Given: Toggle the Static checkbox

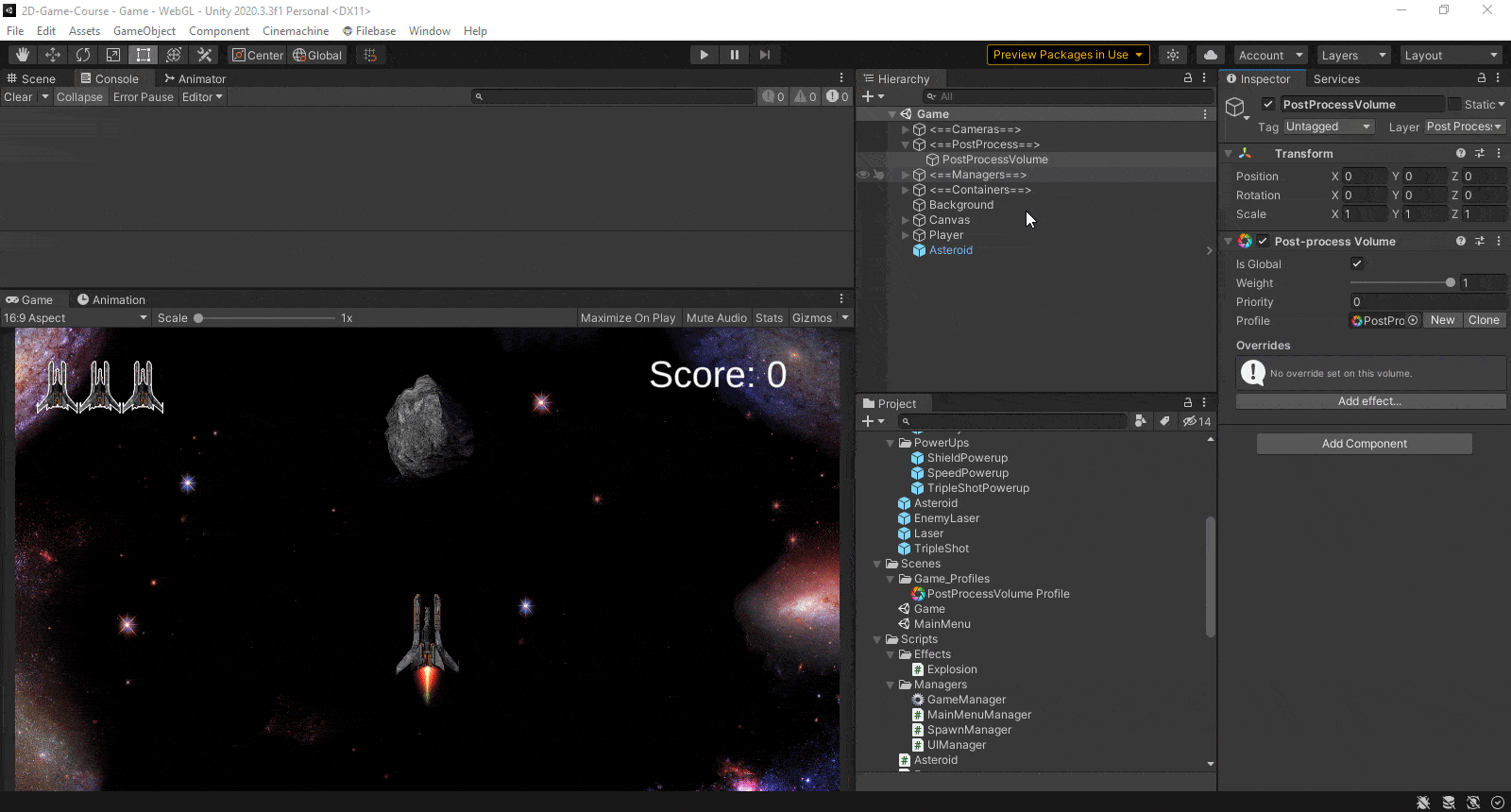Looking at the screenshot, I should click(x=1454, y=104).
